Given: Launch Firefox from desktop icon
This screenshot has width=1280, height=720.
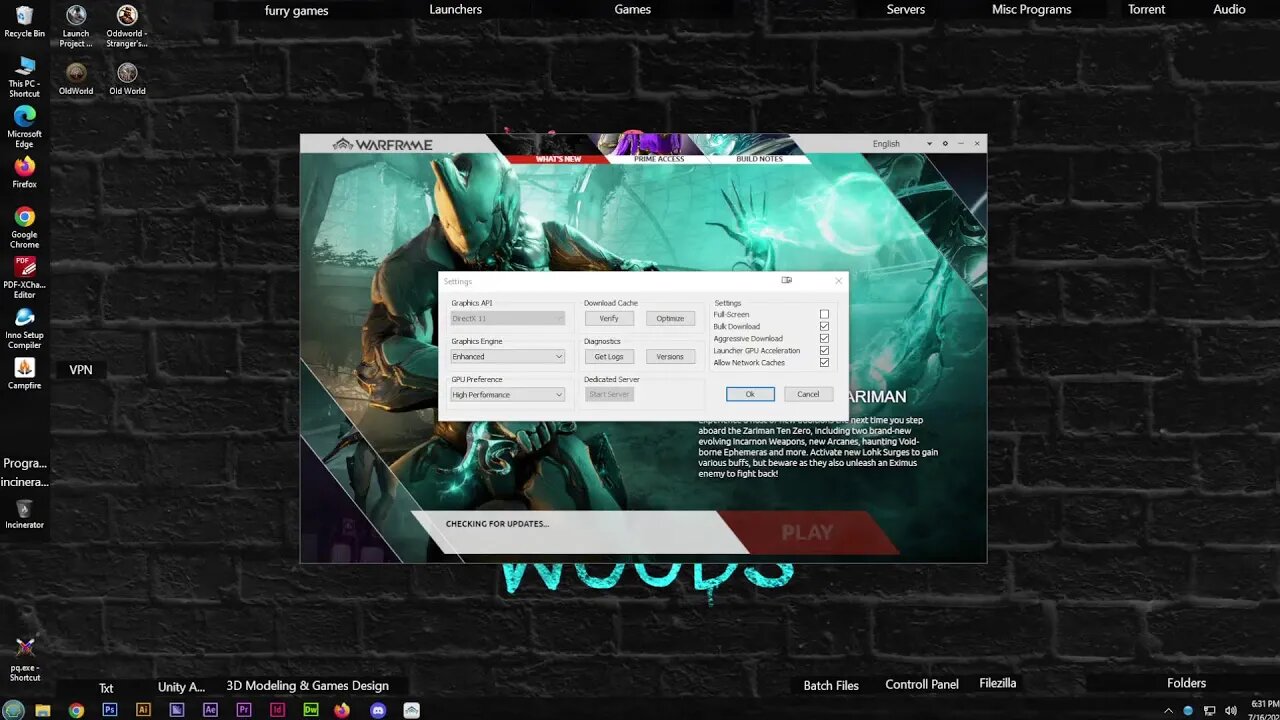Looking at the screenshot, I should click(x=25, y=172).
